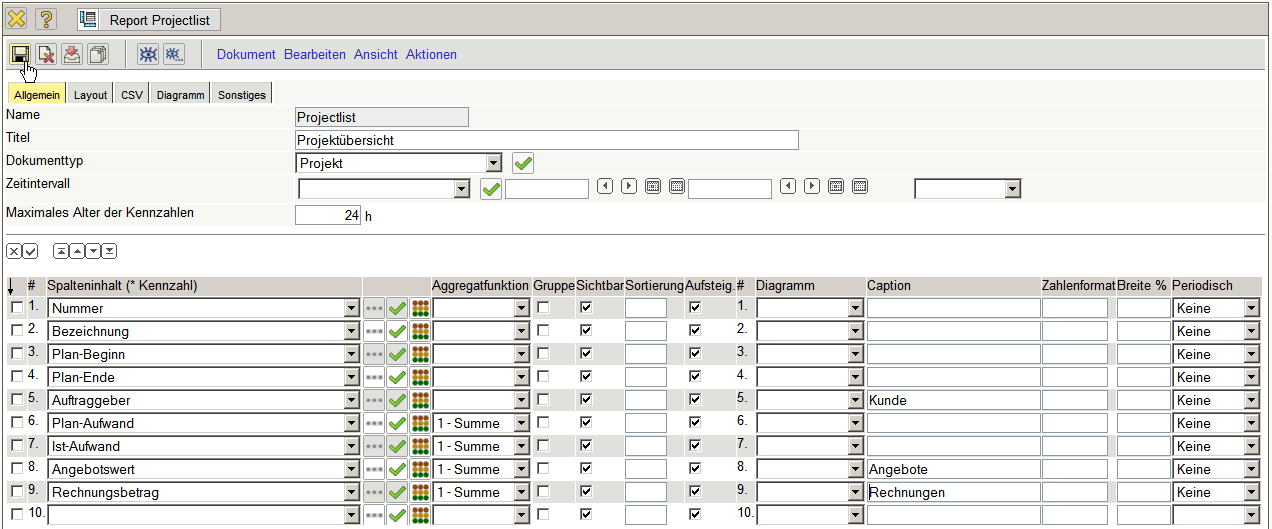
Task: Open the Aktionen menu link
Action: coord(431,55)
